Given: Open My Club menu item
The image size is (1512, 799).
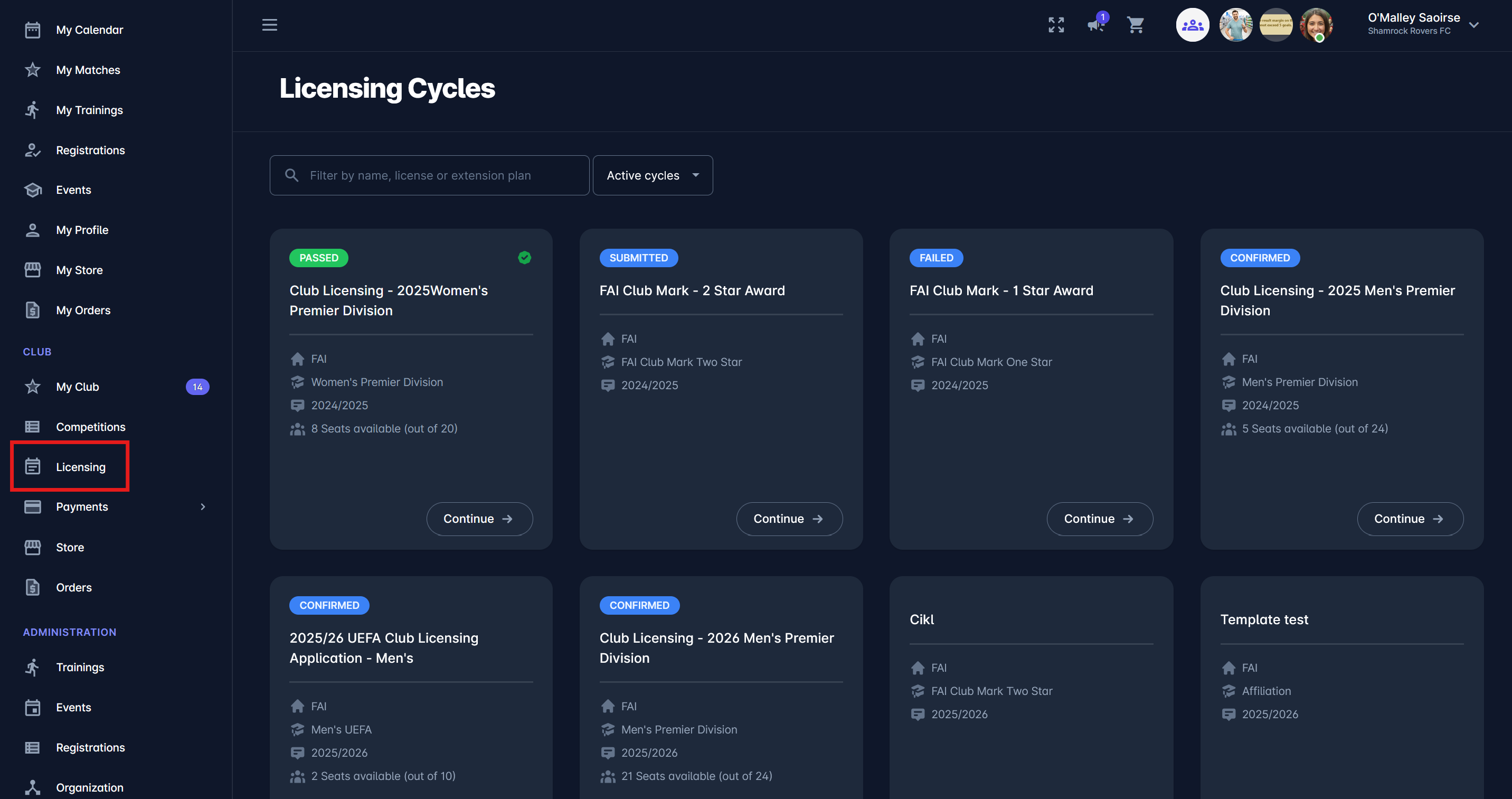Looking at the screenshot, I should [x=78, y=387].
